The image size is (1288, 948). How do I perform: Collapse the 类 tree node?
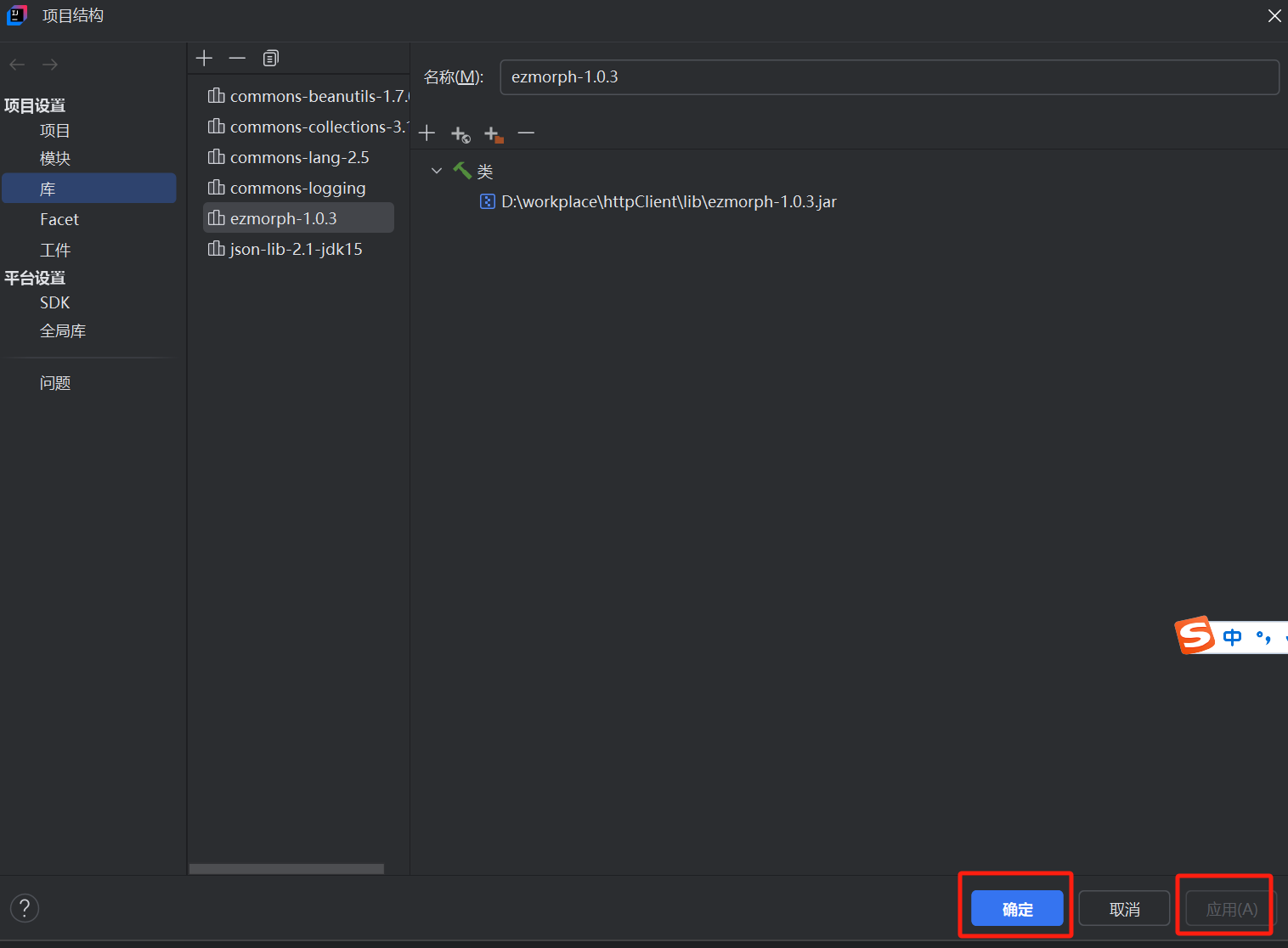[436, 170]
